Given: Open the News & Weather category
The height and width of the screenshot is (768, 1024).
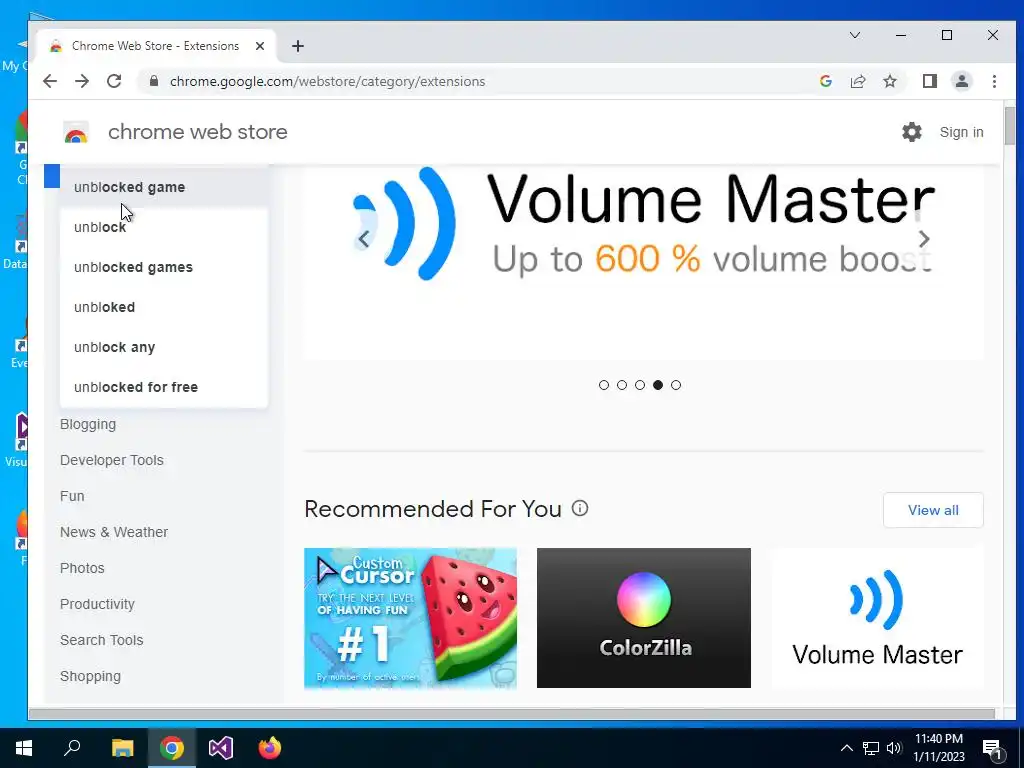Looking at the screenshot, I should click(x=114, y=532).
